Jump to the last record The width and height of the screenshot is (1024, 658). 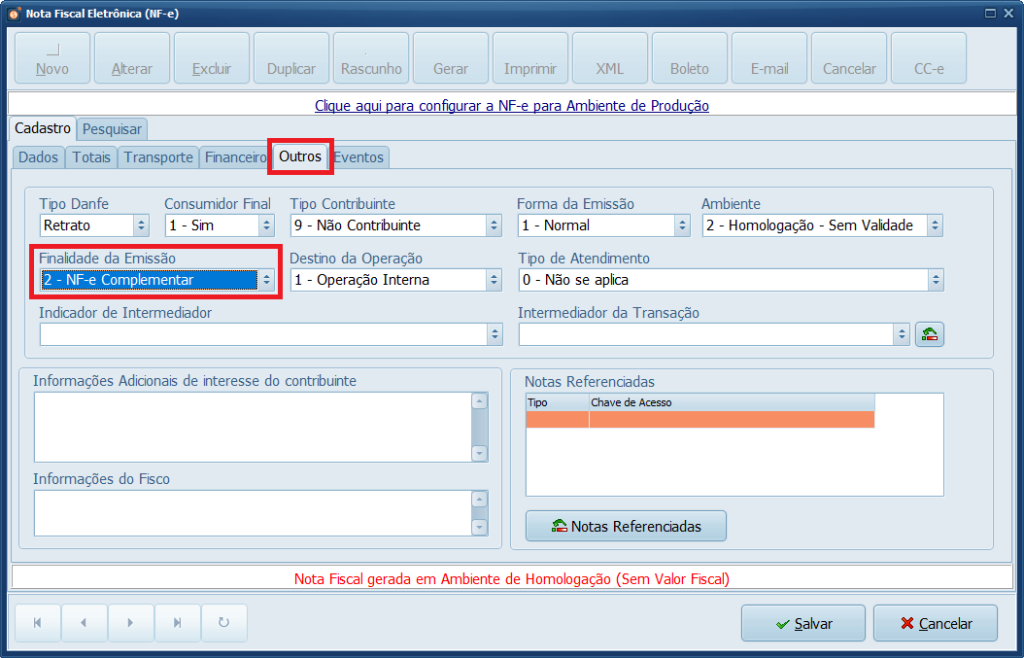tap(178, 622)
